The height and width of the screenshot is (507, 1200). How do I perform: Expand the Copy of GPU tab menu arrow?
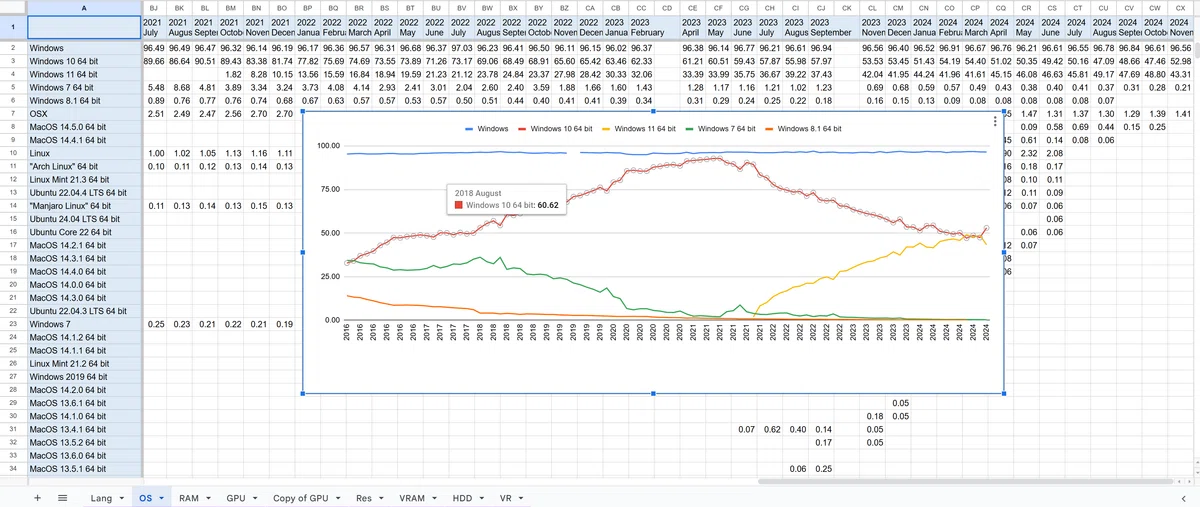point(338,498)
